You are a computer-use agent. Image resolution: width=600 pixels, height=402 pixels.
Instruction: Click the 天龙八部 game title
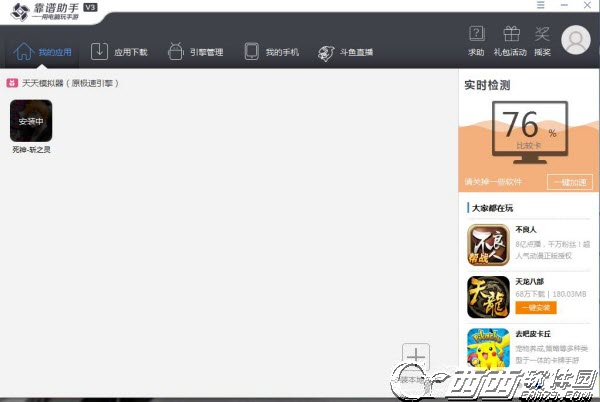coord(530,282)
